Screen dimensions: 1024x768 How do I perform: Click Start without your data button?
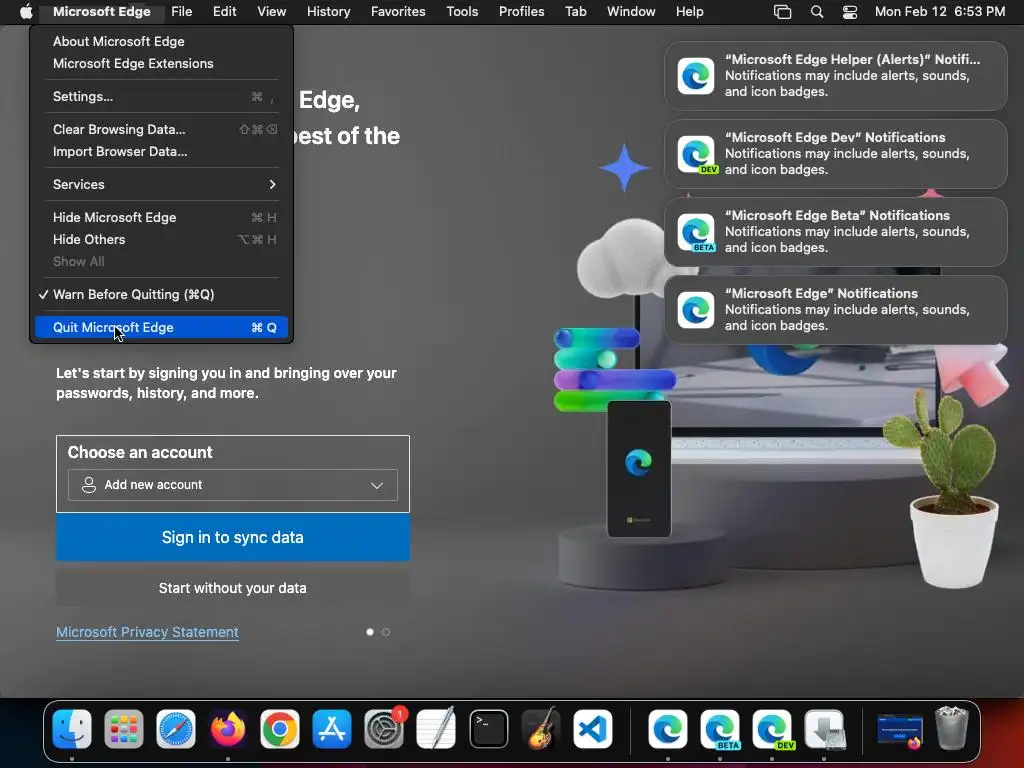pyautogui.click(x=232, y=588)
